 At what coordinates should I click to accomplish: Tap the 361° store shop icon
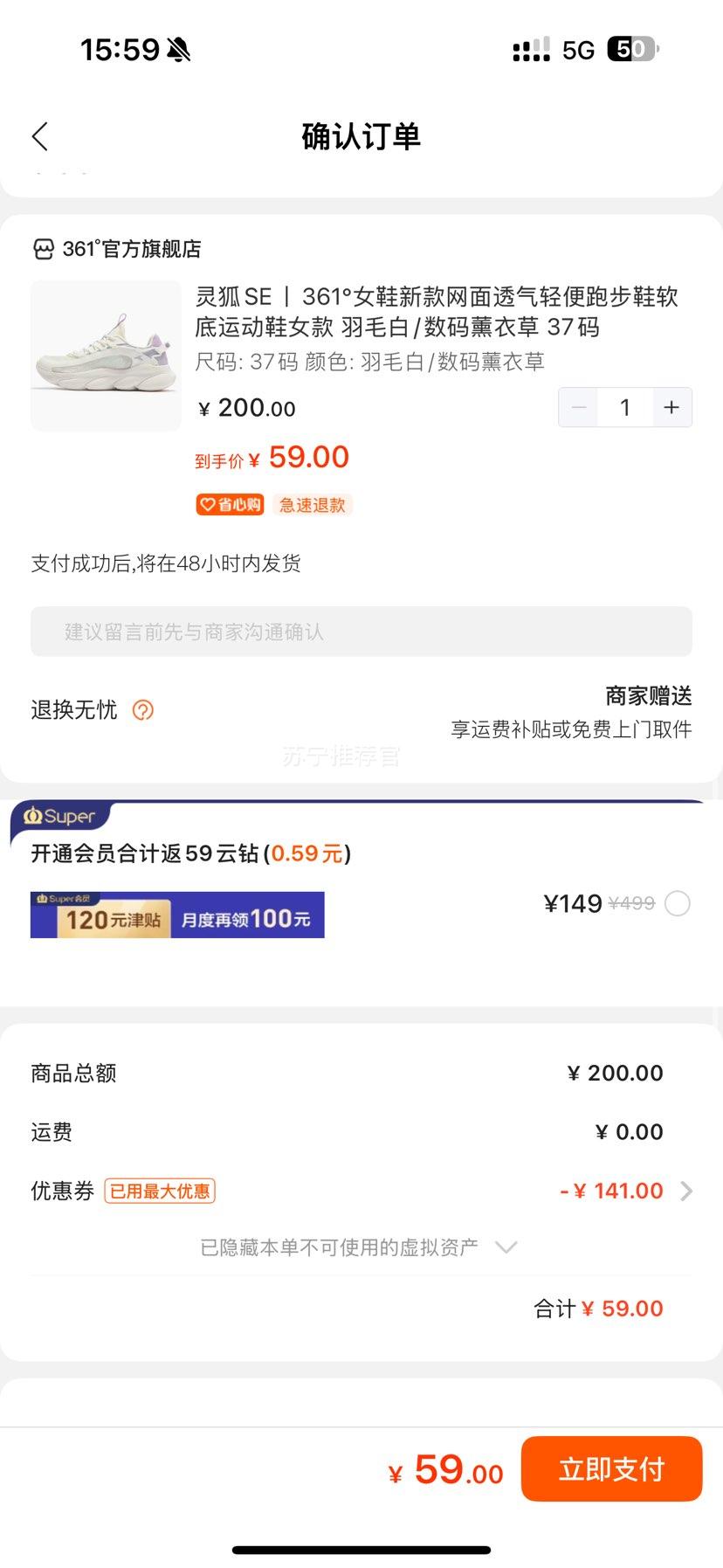[x=43, y=250]
